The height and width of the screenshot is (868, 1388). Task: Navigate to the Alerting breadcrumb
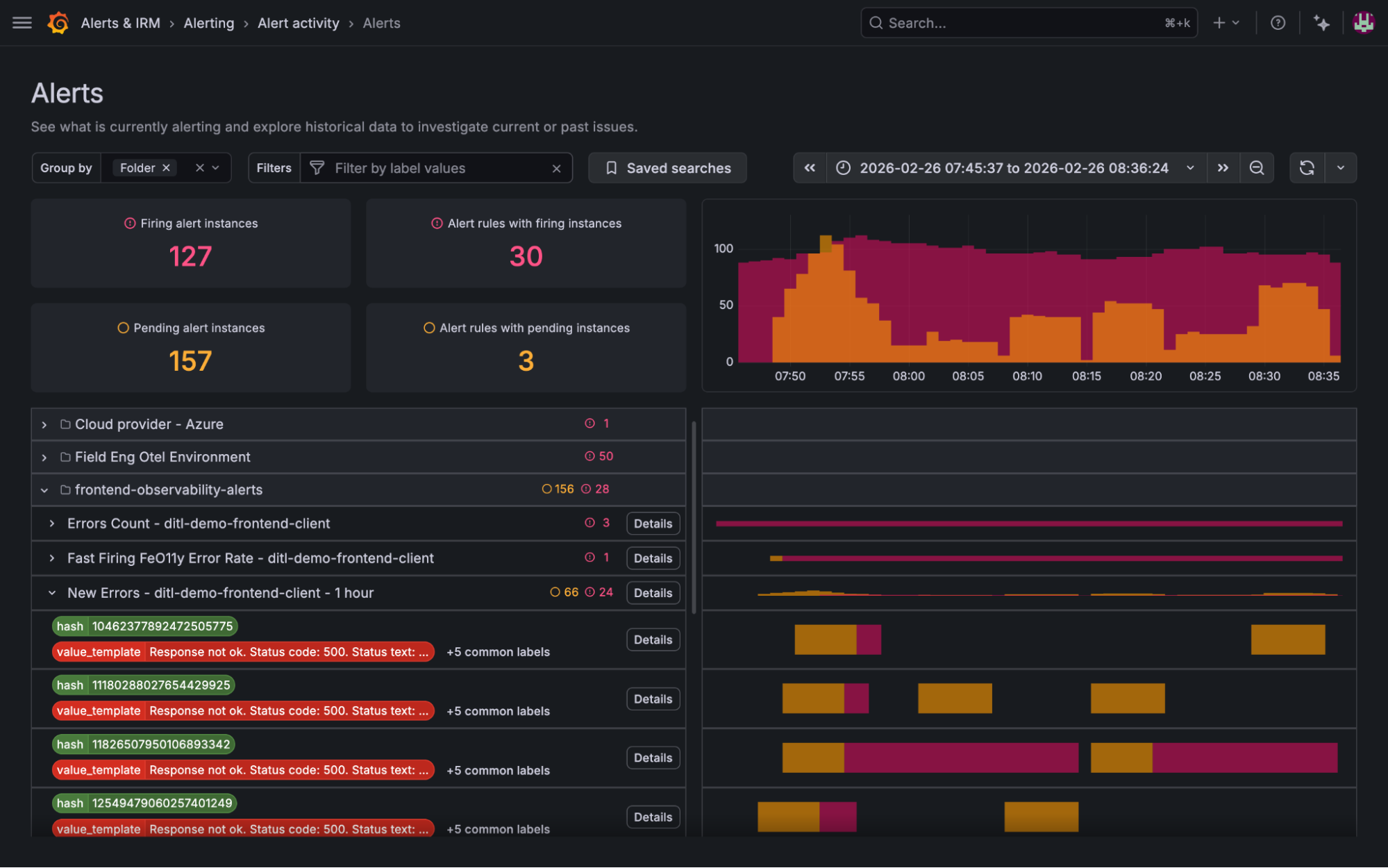click(208, 22)
